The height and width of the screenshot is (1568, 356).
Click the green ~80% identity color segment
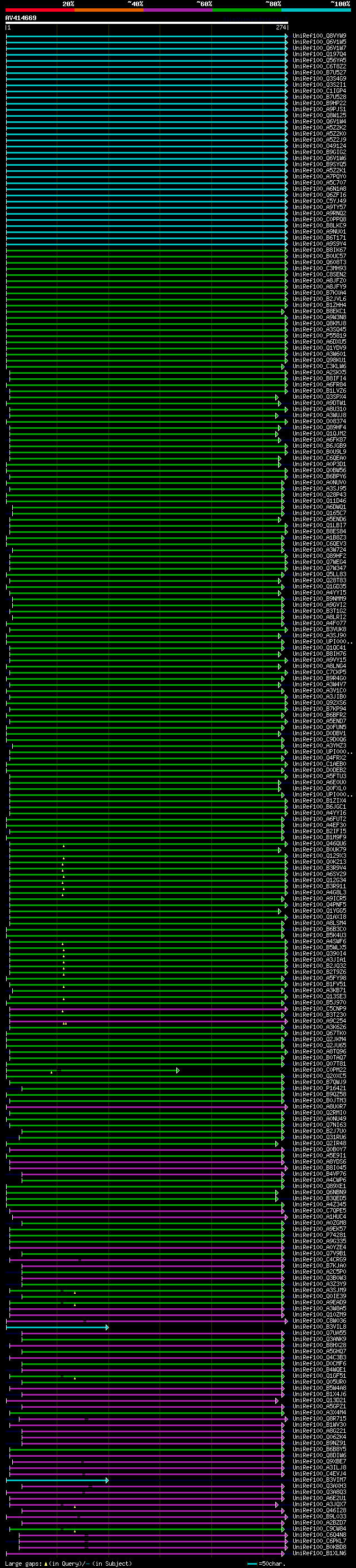tap(247, 10)
